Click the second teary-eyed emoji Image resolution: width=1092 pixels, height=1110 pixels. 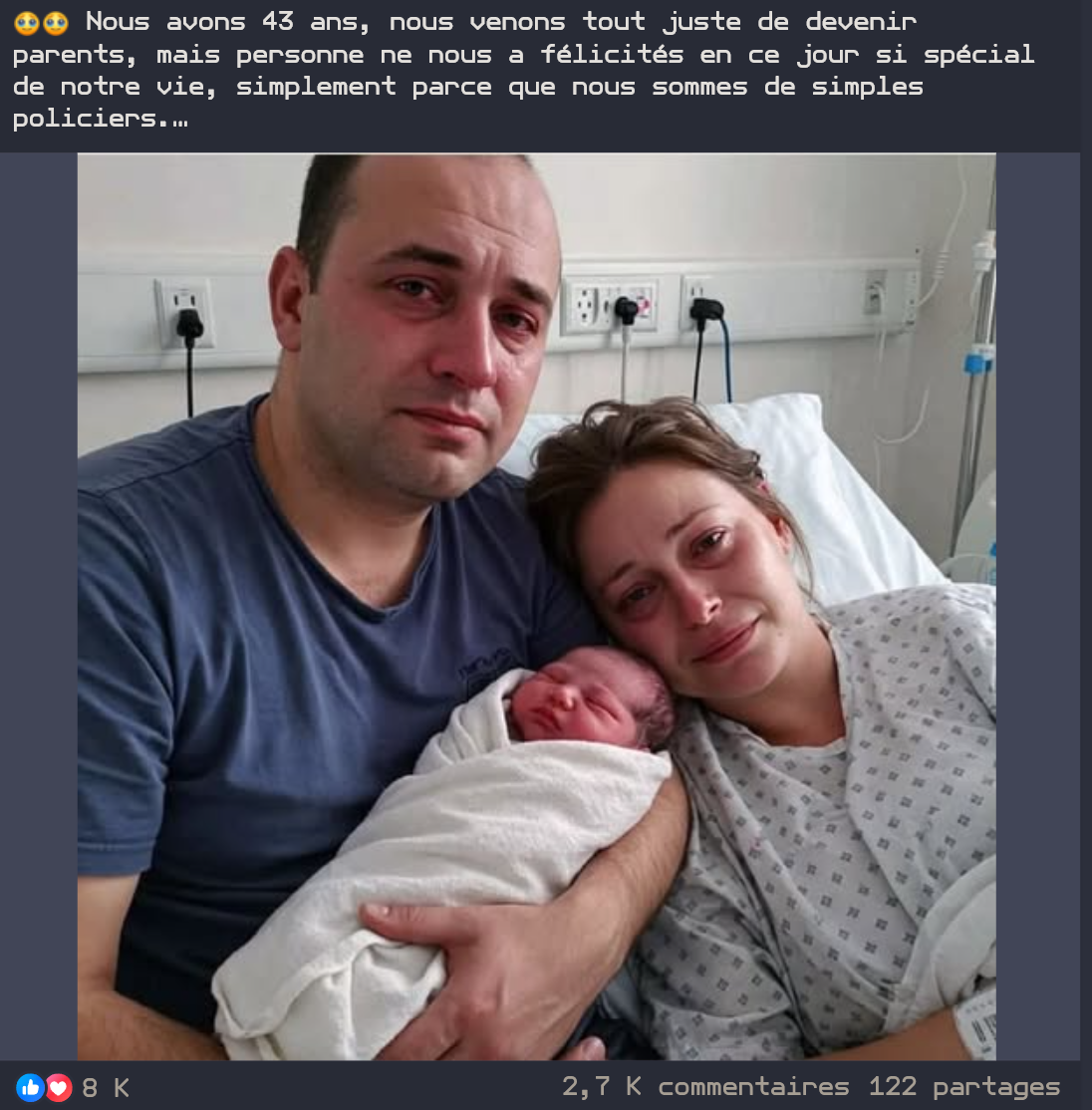tap(55, 23)
